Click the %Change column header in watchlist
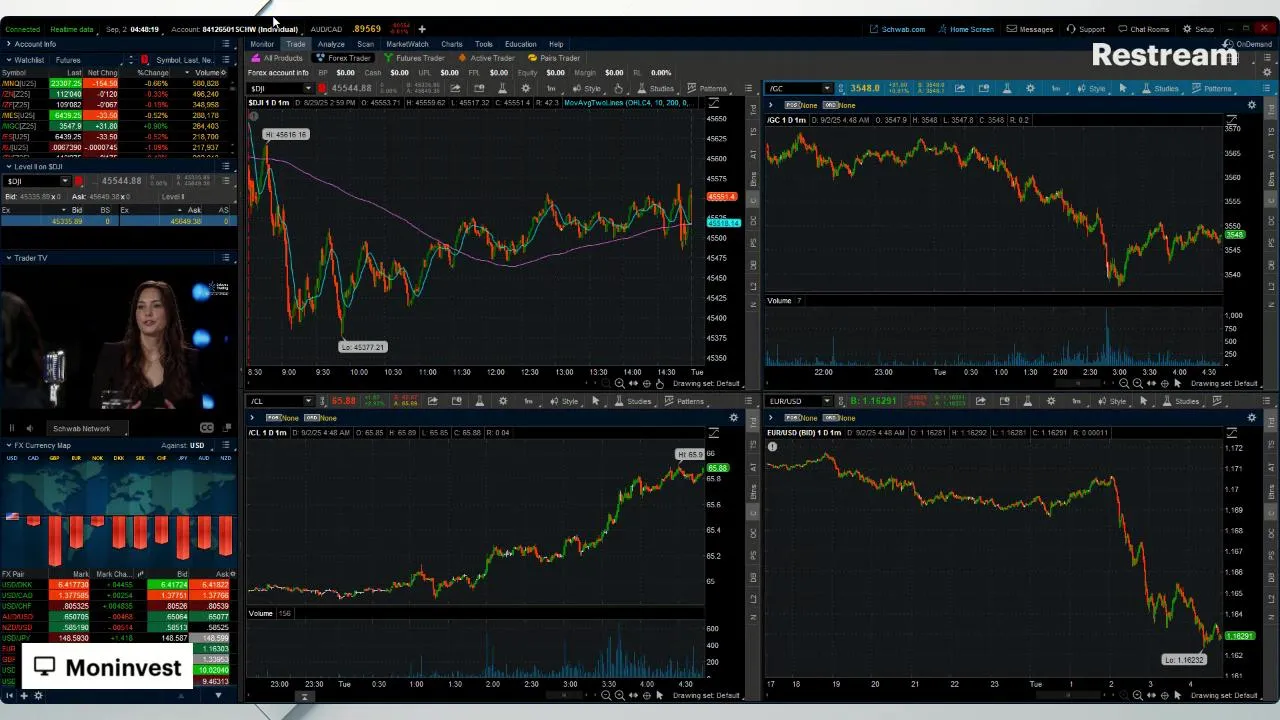Screen dimensions: 1280x720 coord(153,73)
